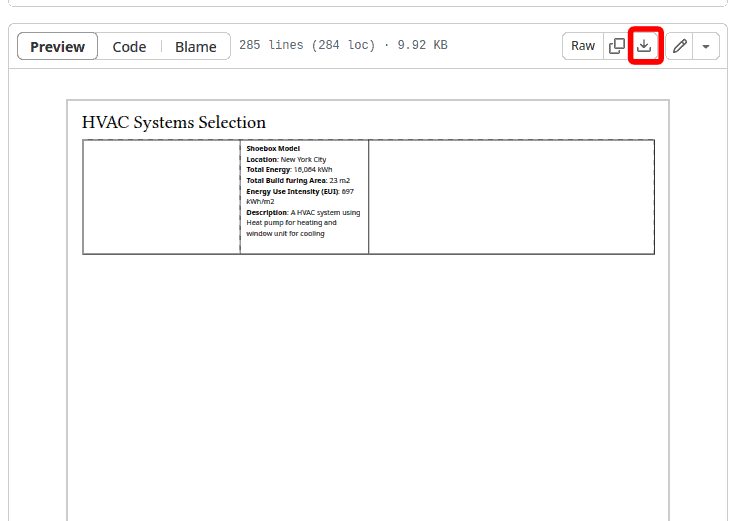The height and width of the screenshot is (521, 730).
Task: Open the Raw file view
Action: (583, 46)
